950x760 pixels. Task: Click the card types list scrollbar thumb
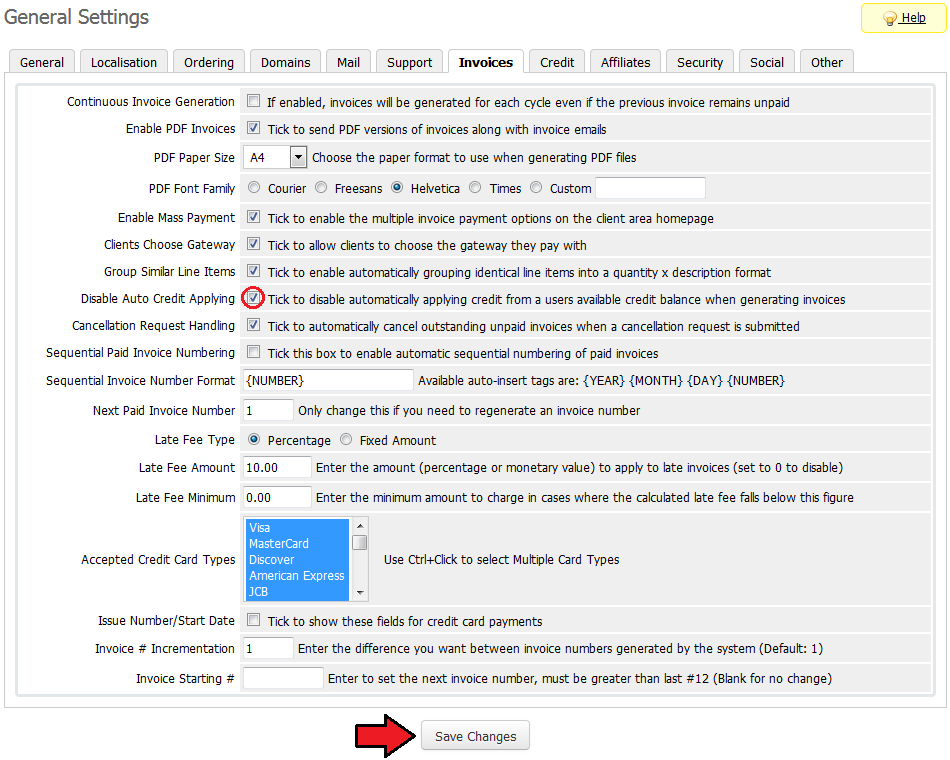pos(360,542)
